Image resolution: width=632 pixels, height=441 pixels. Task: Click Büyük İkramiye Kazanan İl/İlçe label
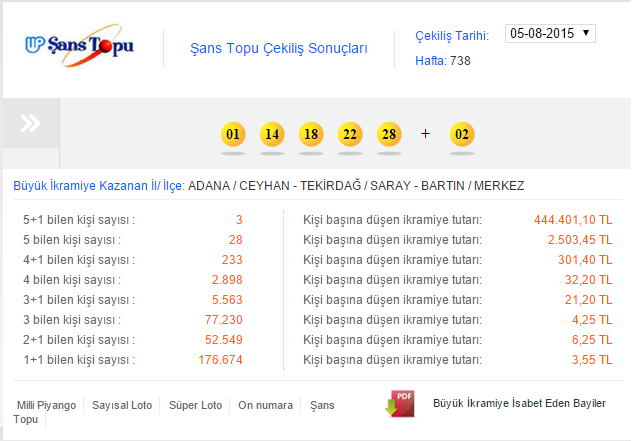99,186
